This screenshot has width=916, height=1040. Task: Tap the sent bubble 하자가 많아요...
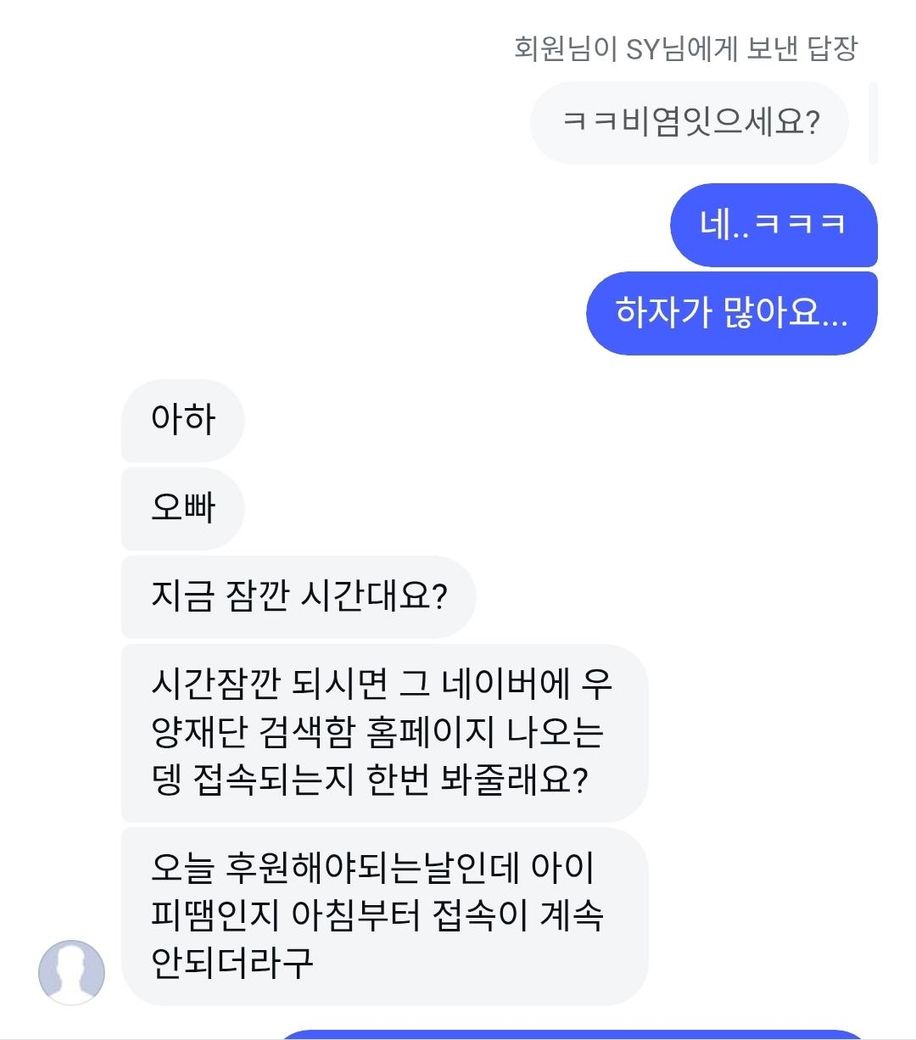click(x=731, y=313)
